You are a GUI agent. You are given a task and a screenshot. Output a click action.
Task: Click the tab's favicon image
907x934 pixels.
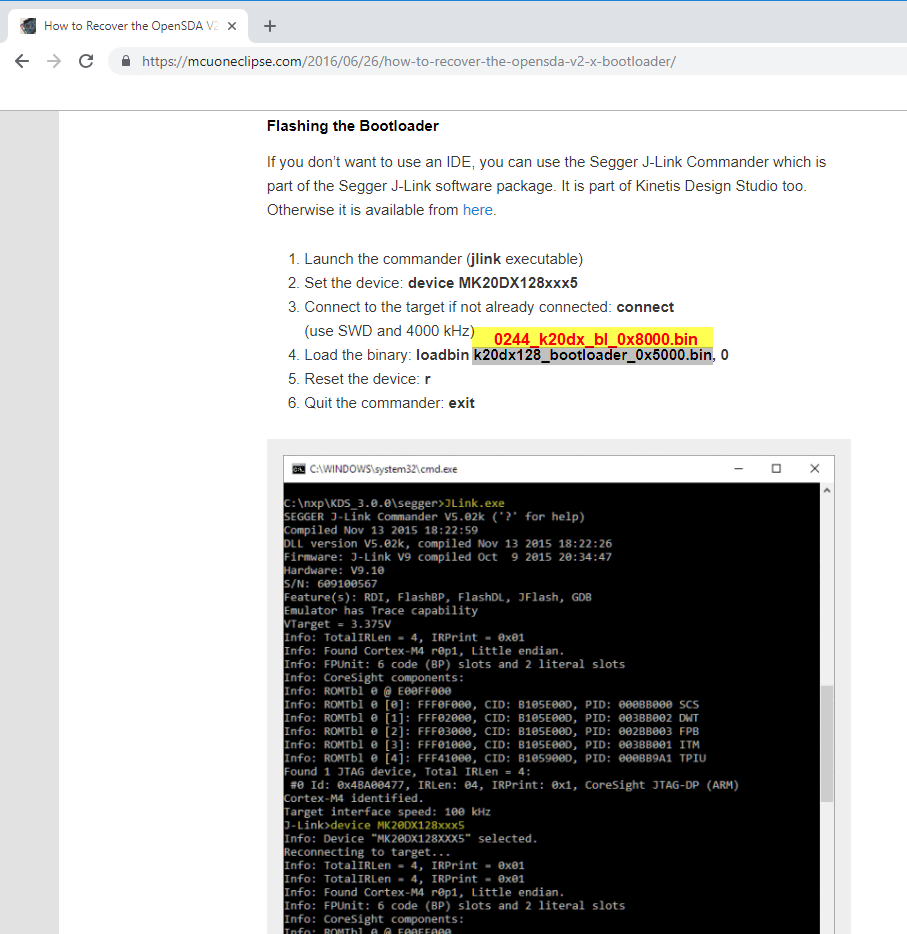click(28, 26)
